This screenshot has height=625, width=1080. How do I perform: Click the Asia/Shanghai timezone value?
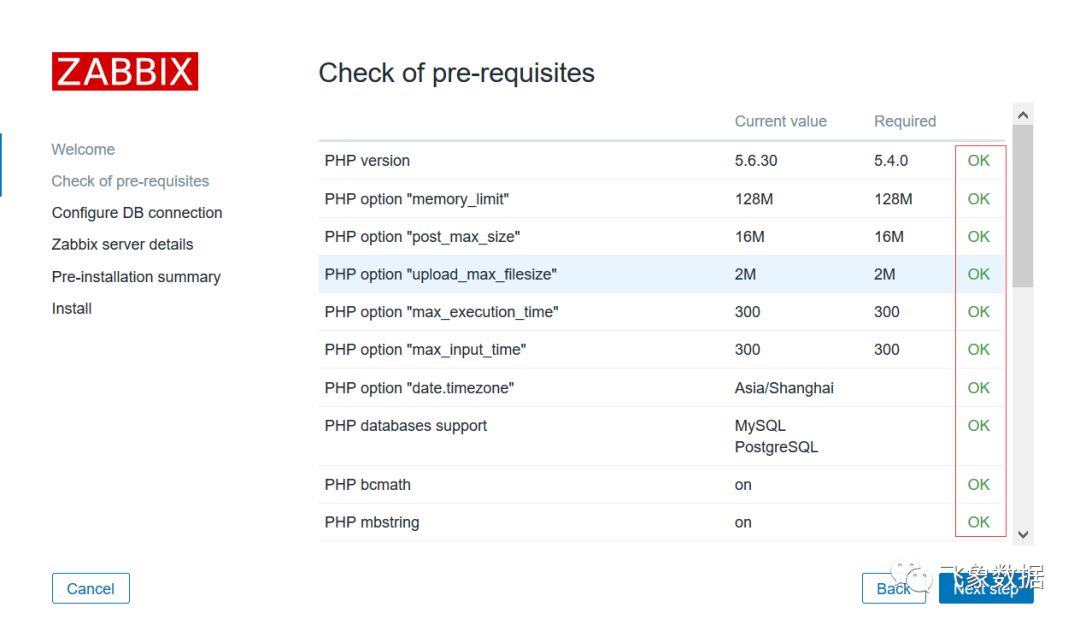[784, 388]
